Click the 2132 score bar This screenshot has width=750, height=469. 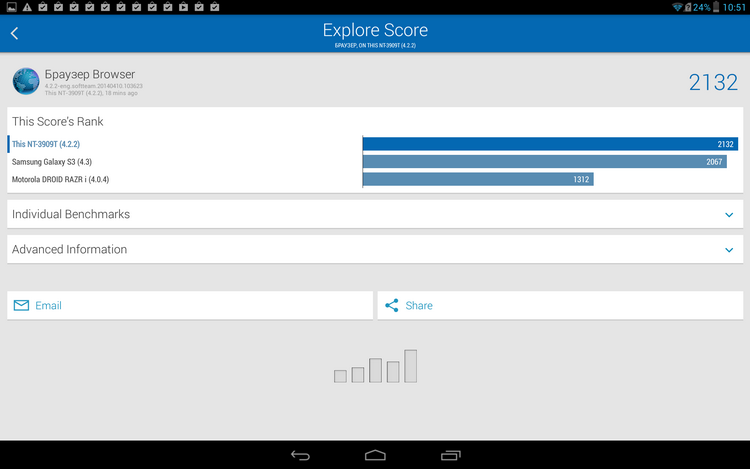coord(550,144)
